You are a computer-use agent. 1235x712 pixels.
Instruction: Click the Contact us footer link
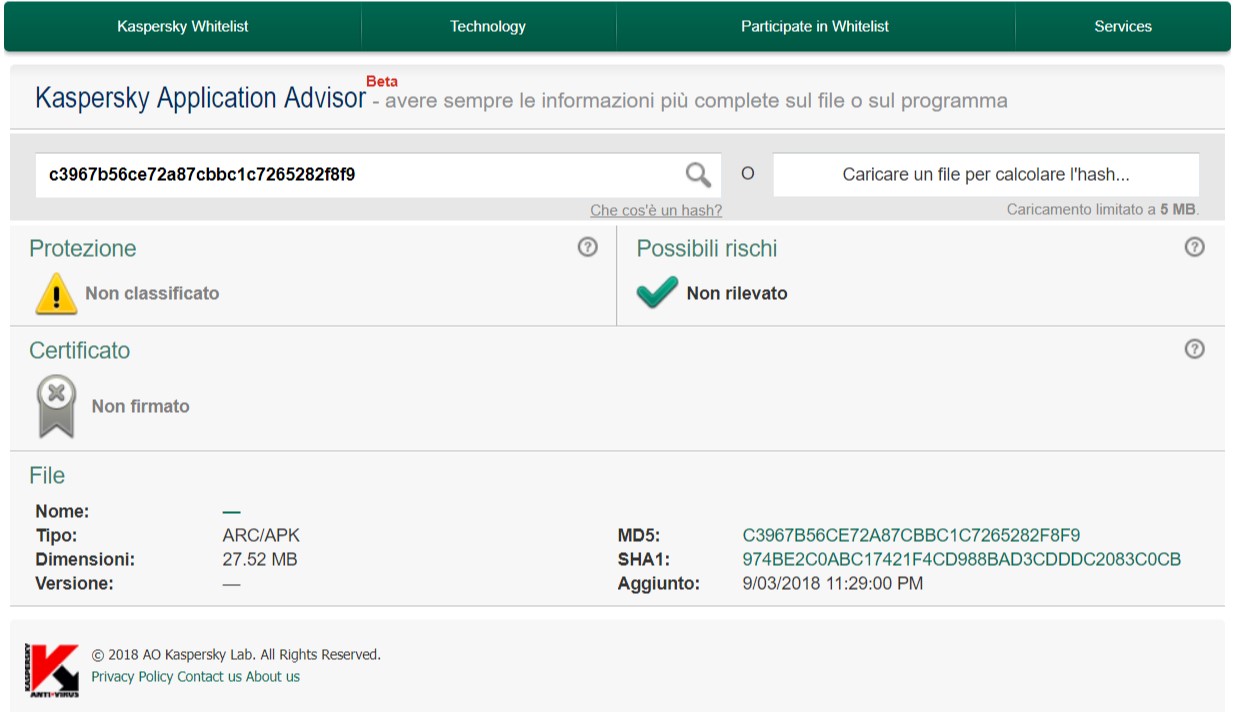(210, 677)
